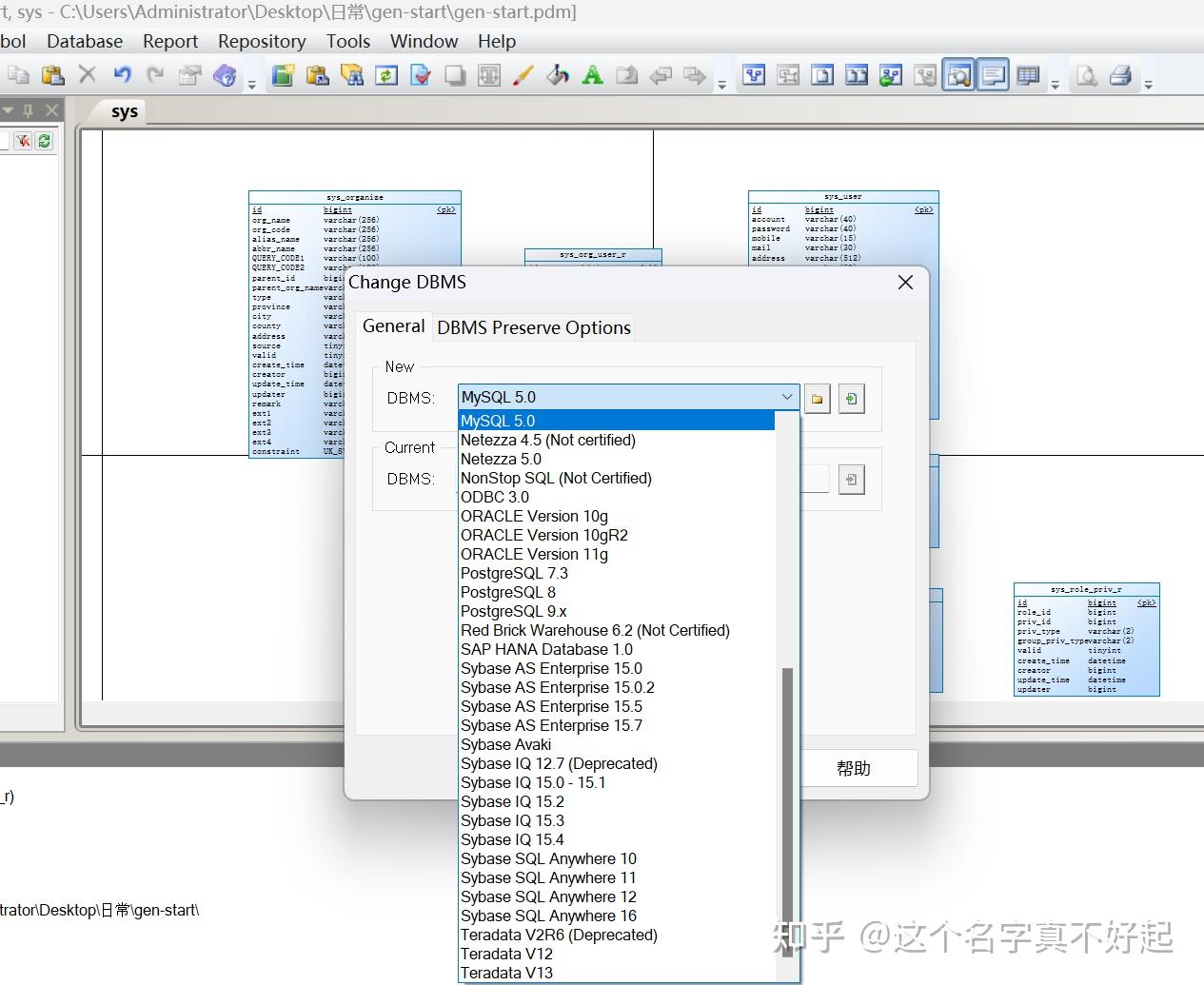Pin the left browser panel
1204x985 pixels.
coord(30,110)
